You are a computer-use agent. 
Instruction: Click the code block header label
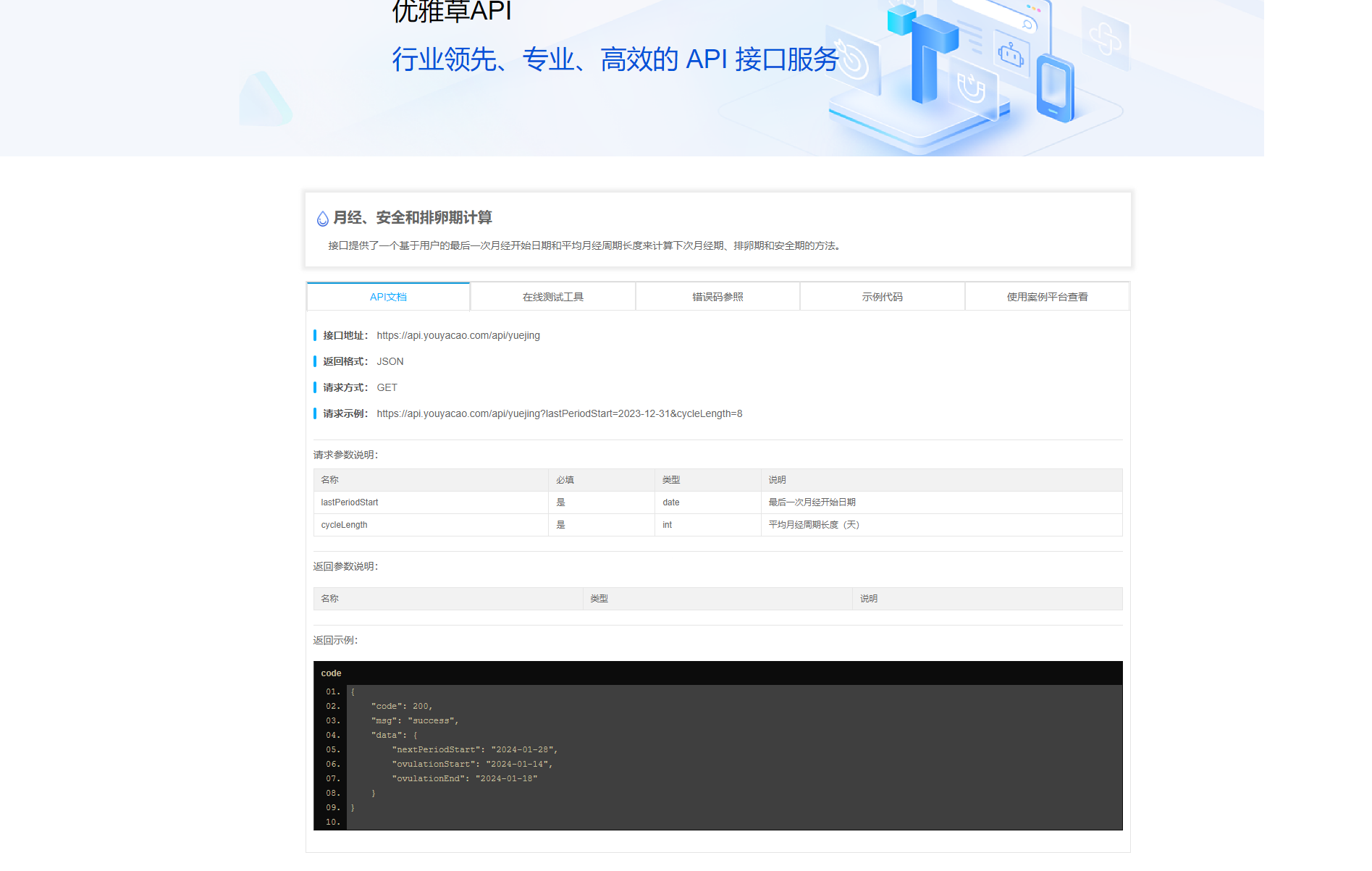coord(331,673)
